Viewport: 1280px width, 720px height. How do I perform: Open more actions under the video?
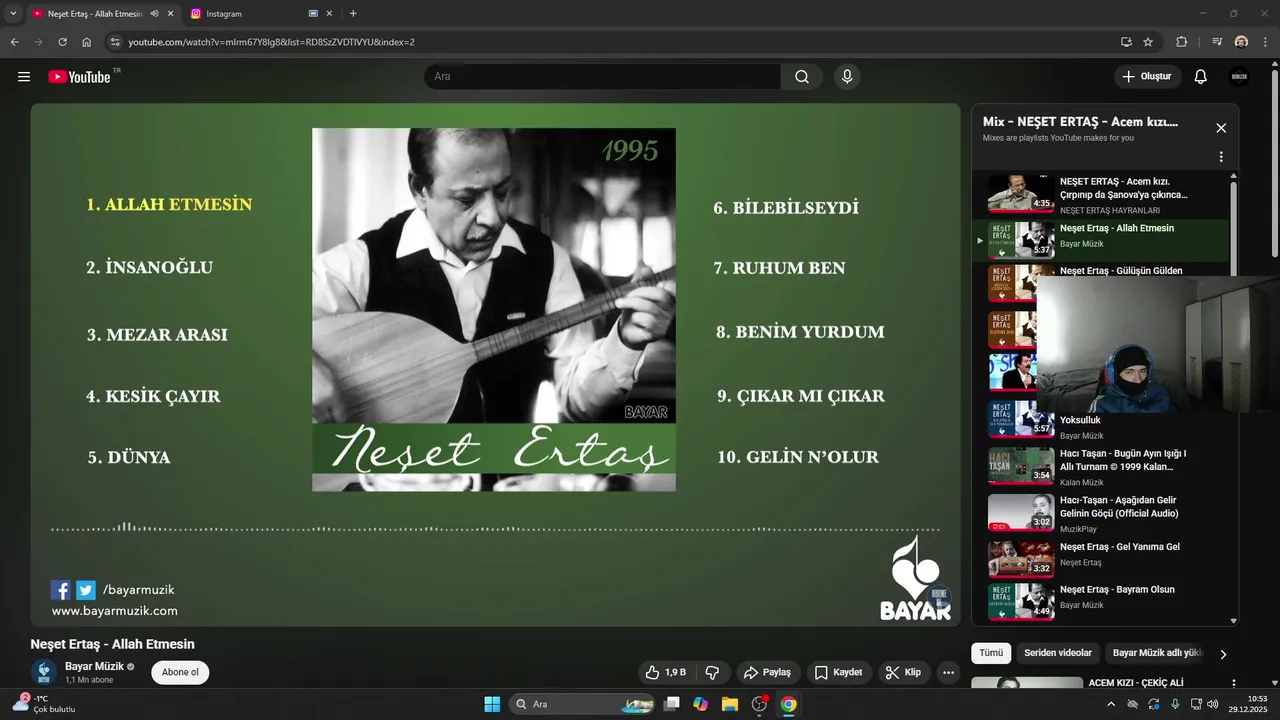(x=948, y=672)
